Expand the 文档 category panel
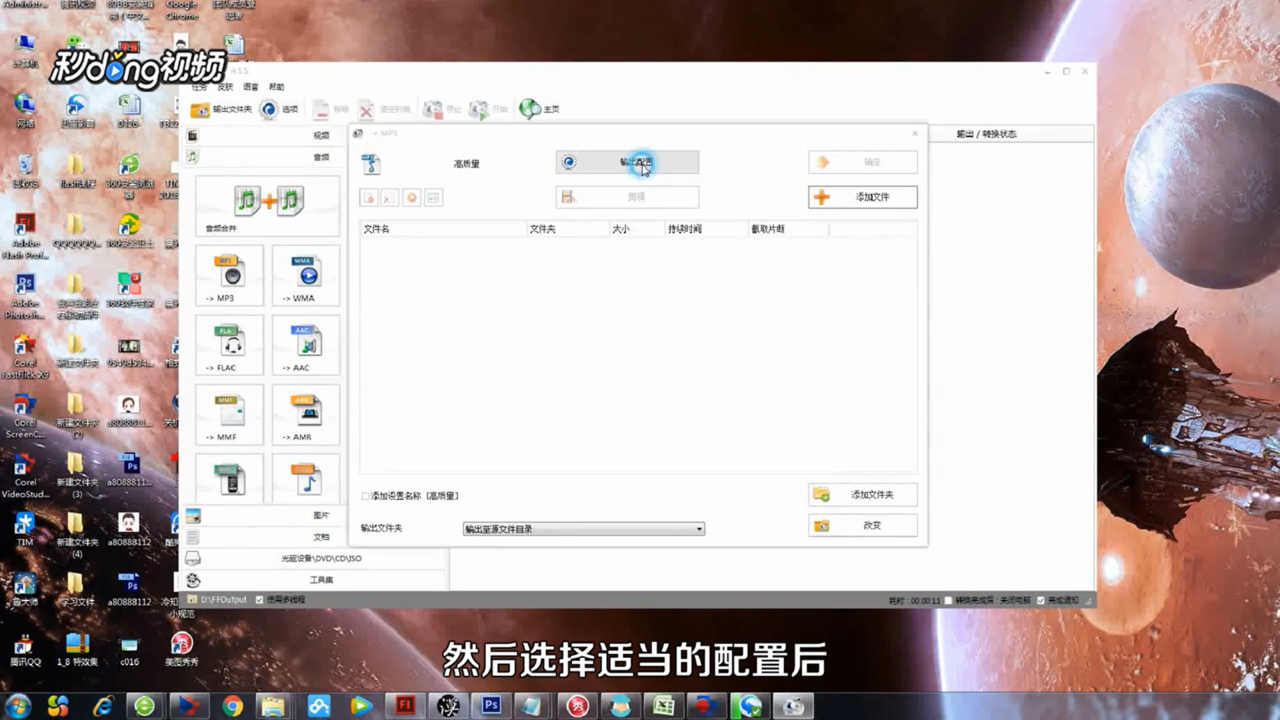 pyautogui.click(x=262, y=537)
